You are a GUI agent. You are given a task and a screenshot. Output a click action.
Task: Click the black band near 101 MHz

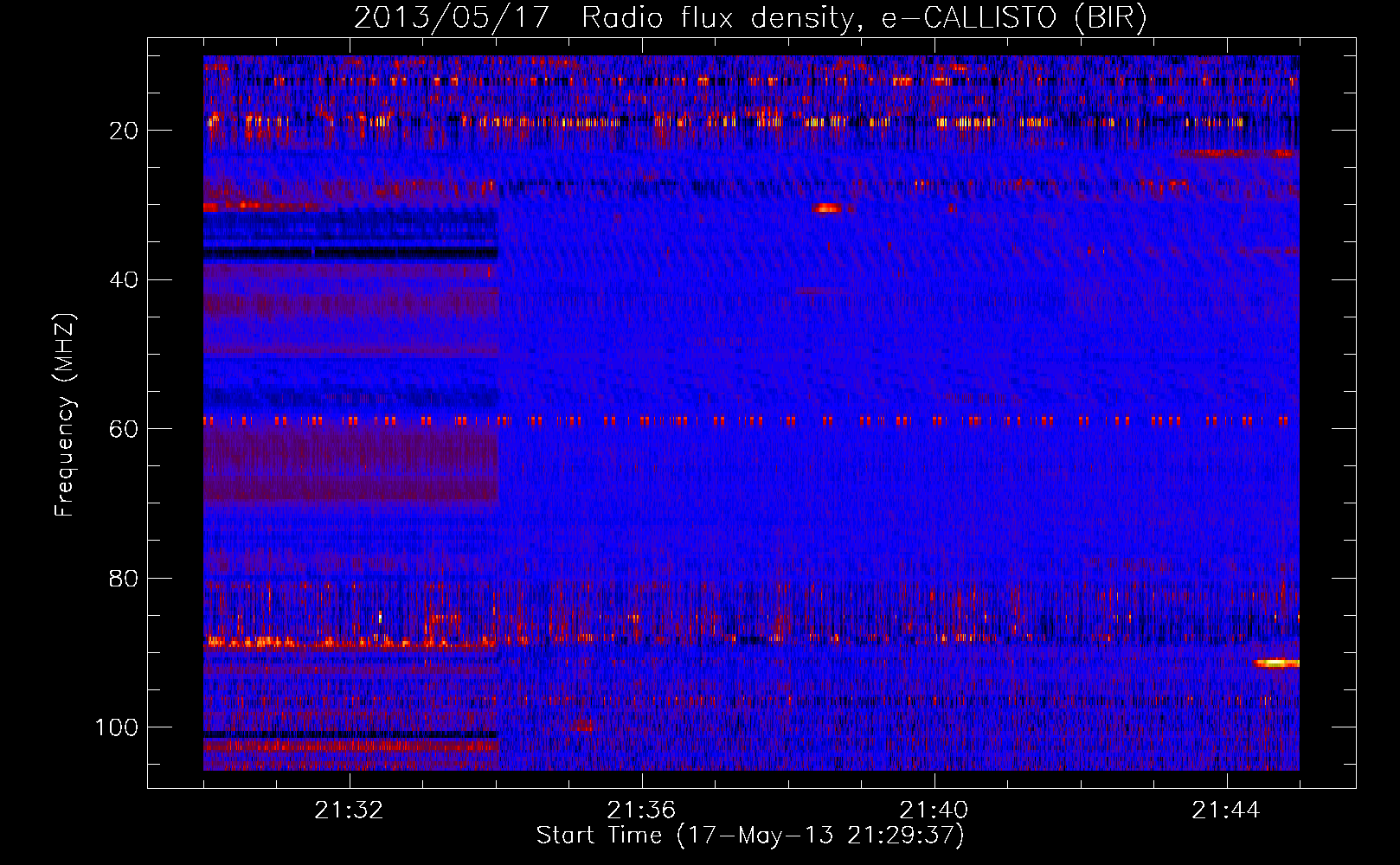(350, 734)
